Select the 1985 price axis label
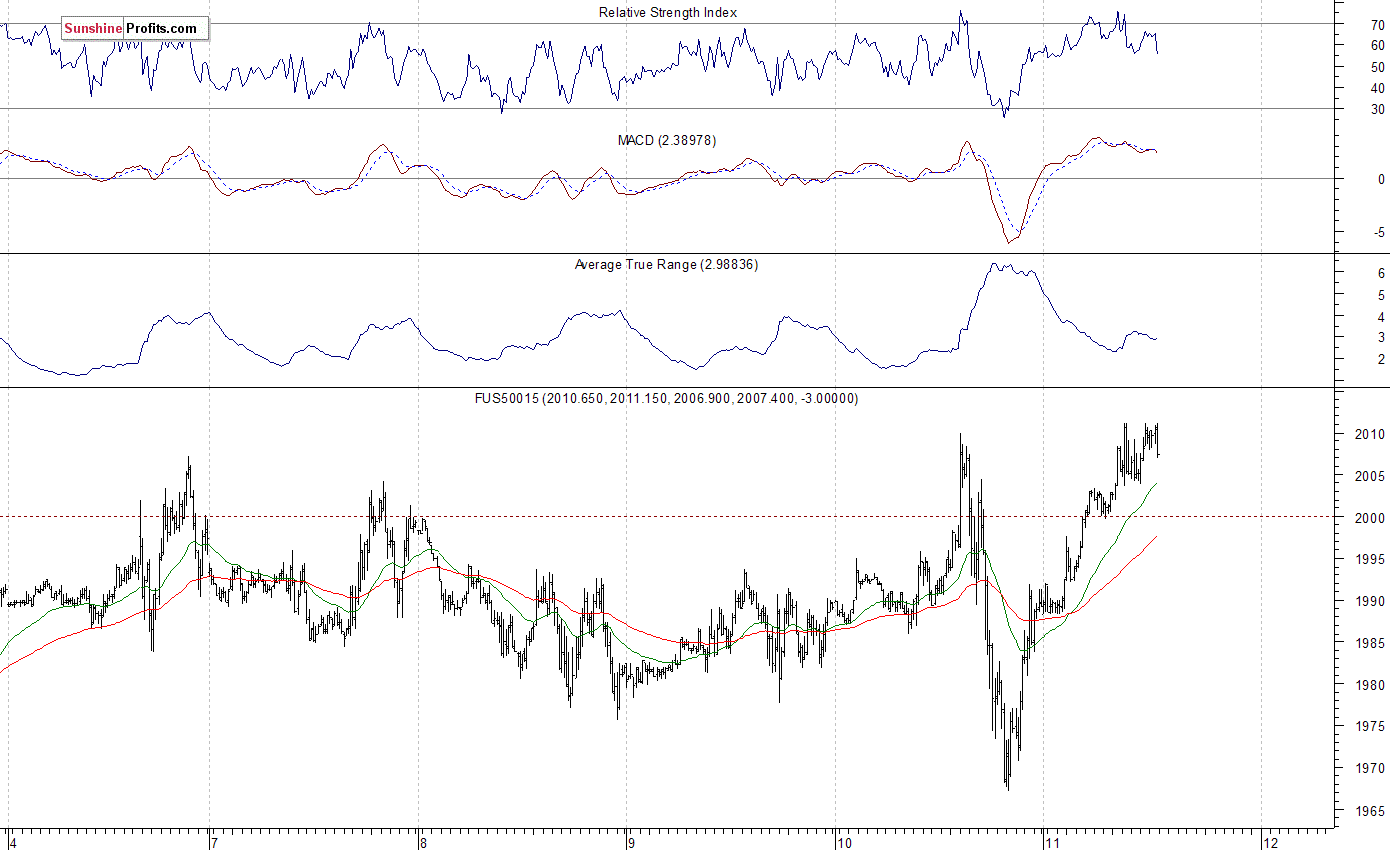The image size is (1390, 850). [1372, 644]
